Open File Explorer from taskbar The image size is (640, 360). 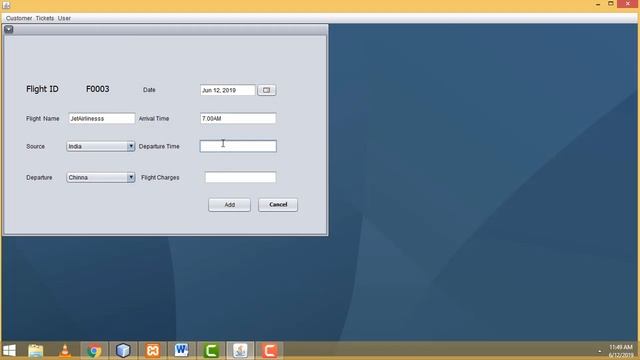click(x=36, y=350)
